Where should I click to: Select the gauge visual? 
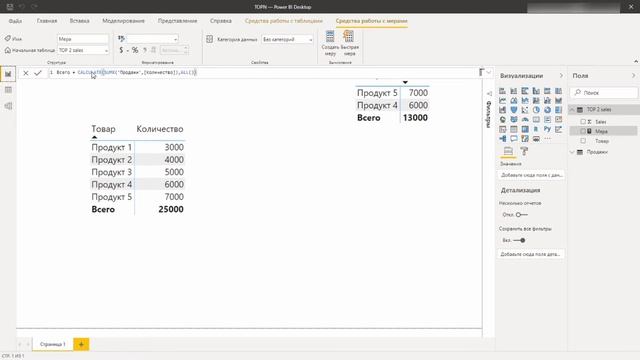525,120
